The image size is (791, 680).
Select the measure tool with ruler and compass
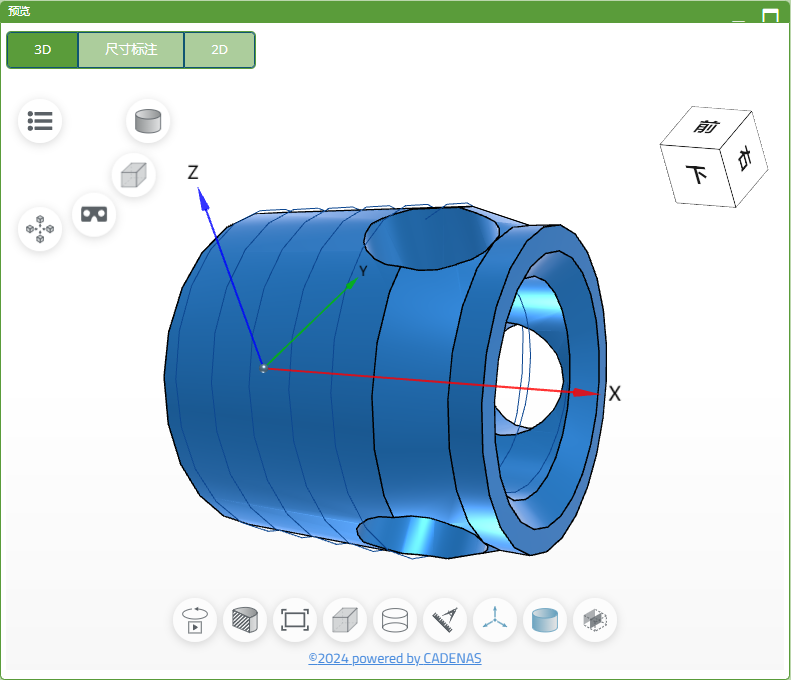[445, 620]
